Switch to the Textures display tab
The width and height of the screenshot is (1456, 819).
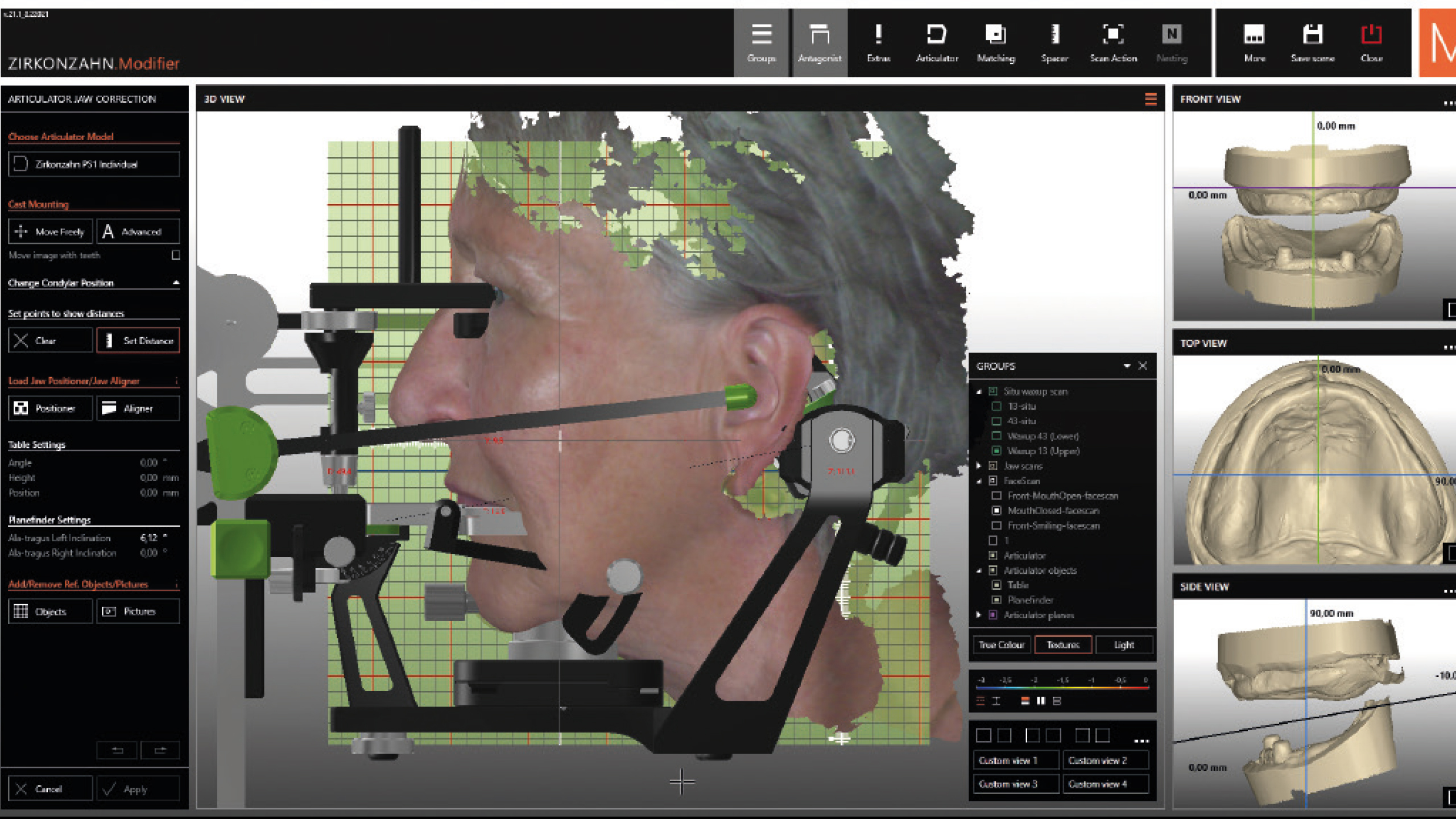pos(1062,645)
